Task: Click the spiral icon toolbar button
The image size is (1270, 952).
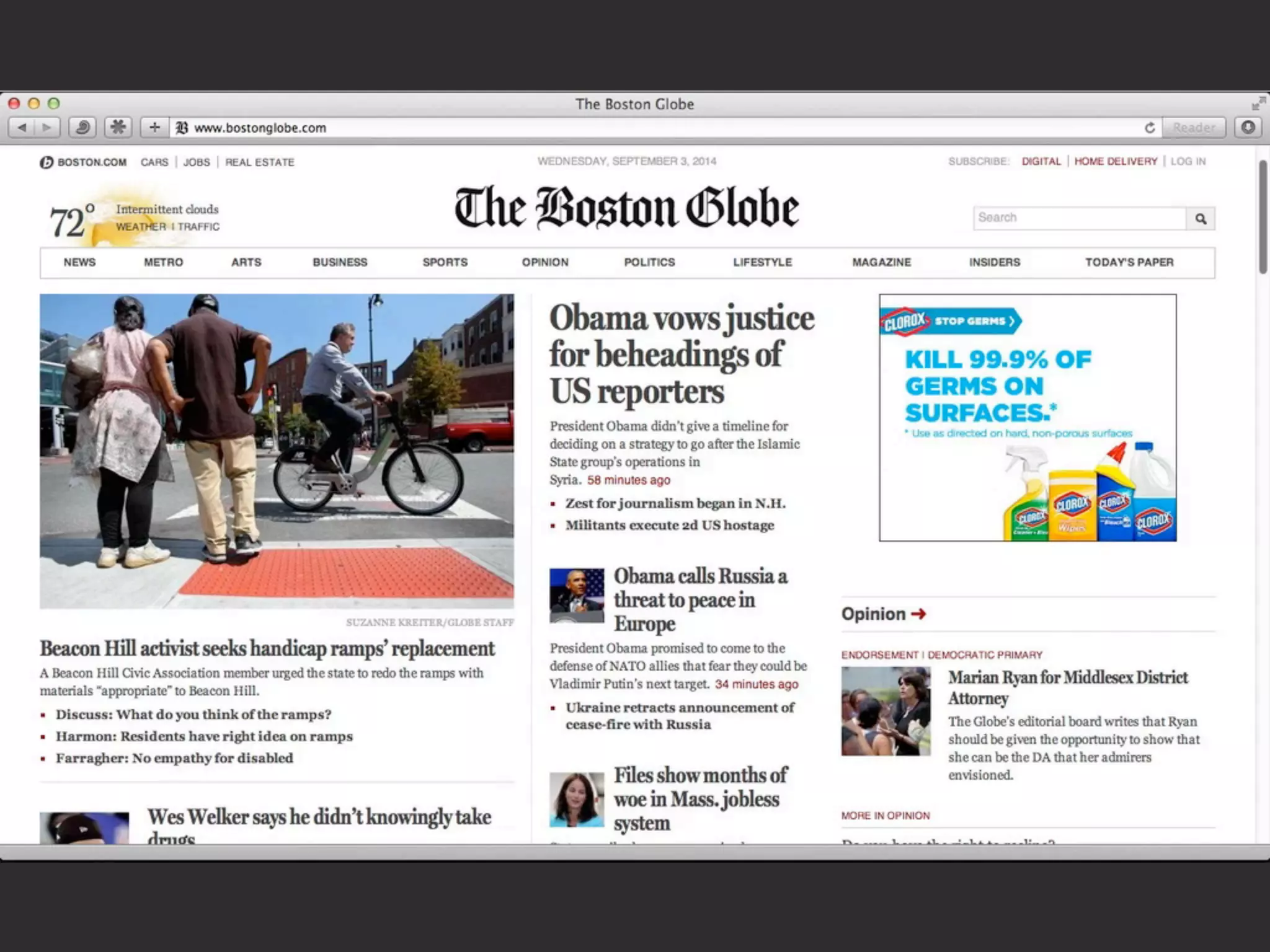Action: tap(82, 128)
